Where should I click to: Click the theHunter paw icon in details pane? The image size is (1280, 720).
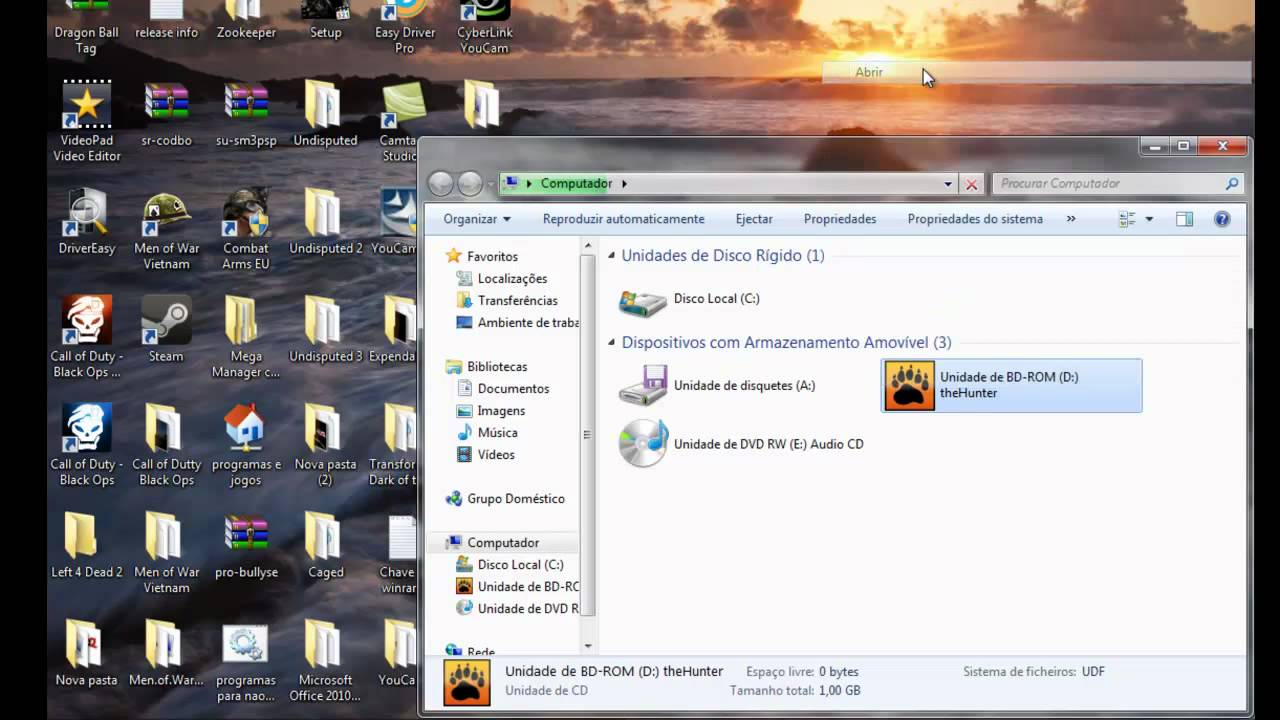pyautogui.click(x=467, y=682)
